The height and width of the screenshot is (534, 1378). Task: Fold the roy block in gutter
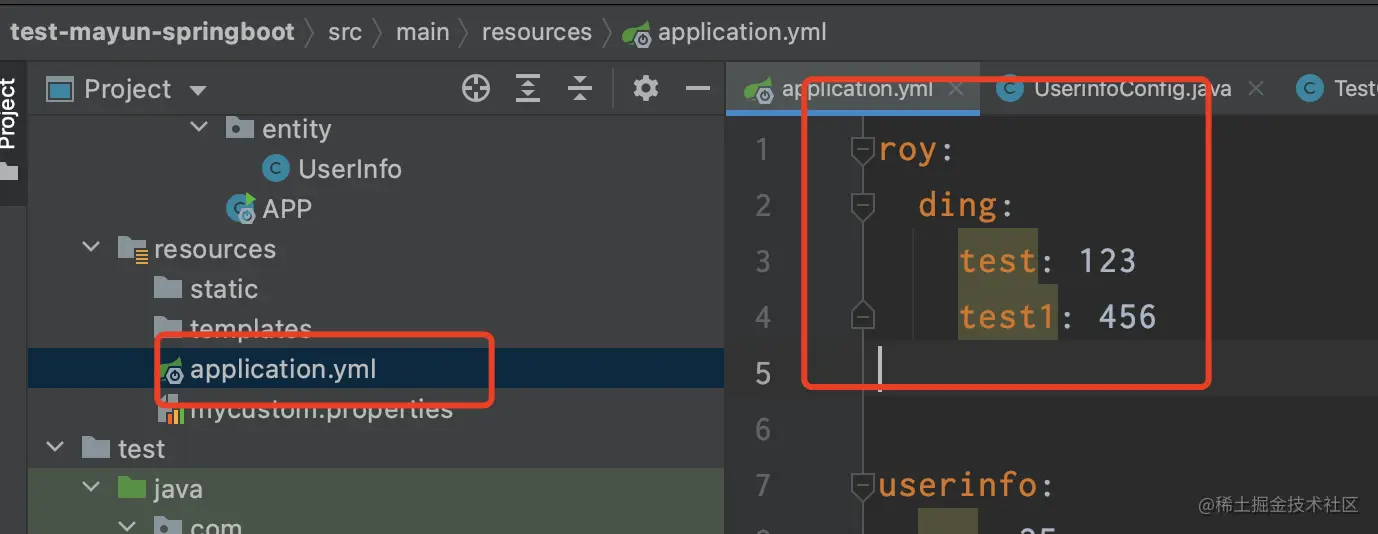click(x=862, y=150)
